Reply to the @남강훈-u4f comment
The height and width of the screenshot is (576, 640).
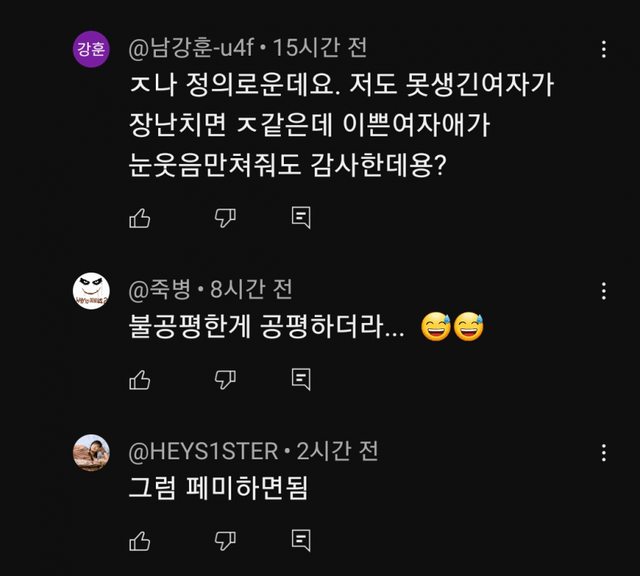[x=301, y=217]
